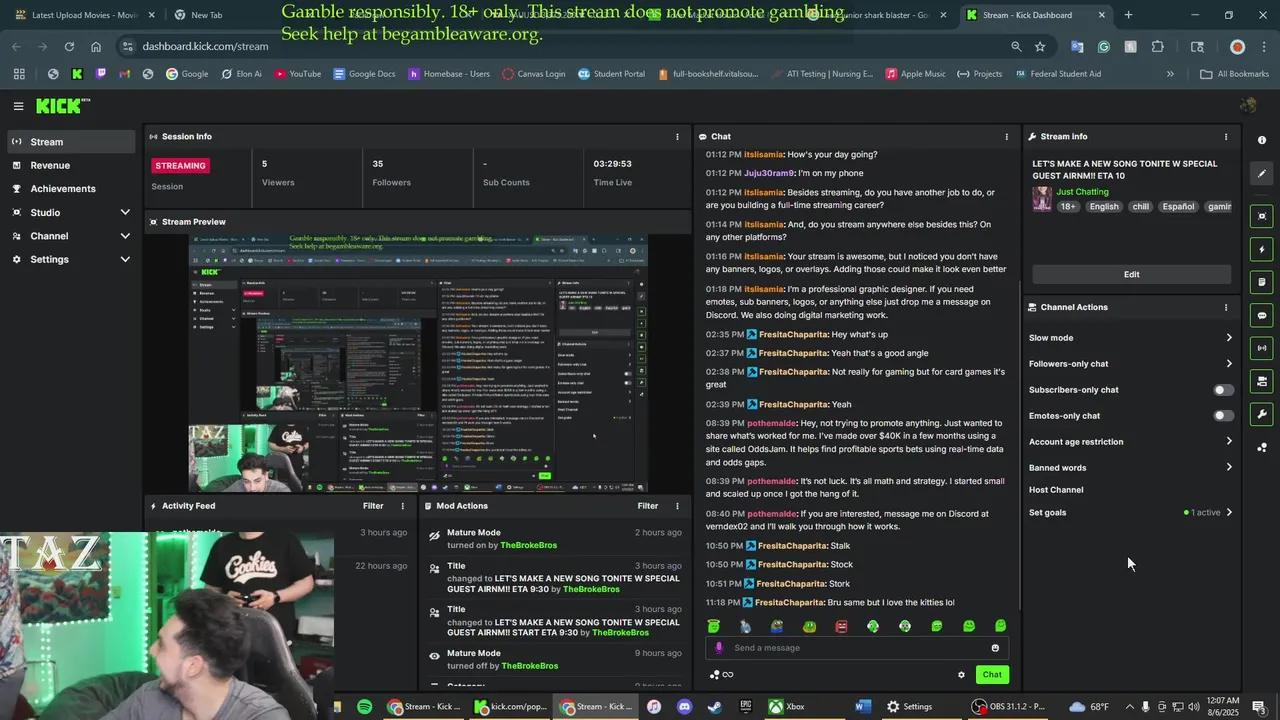
Task: Select Stream in left sidebar
Action: point(70,142)
